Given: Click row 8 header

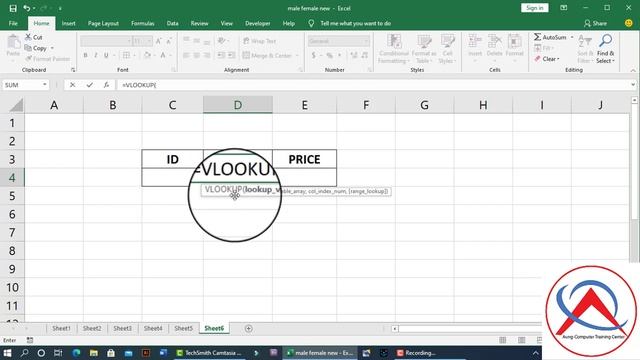Looking at the screenshot, I should click(x=12, y=251).
